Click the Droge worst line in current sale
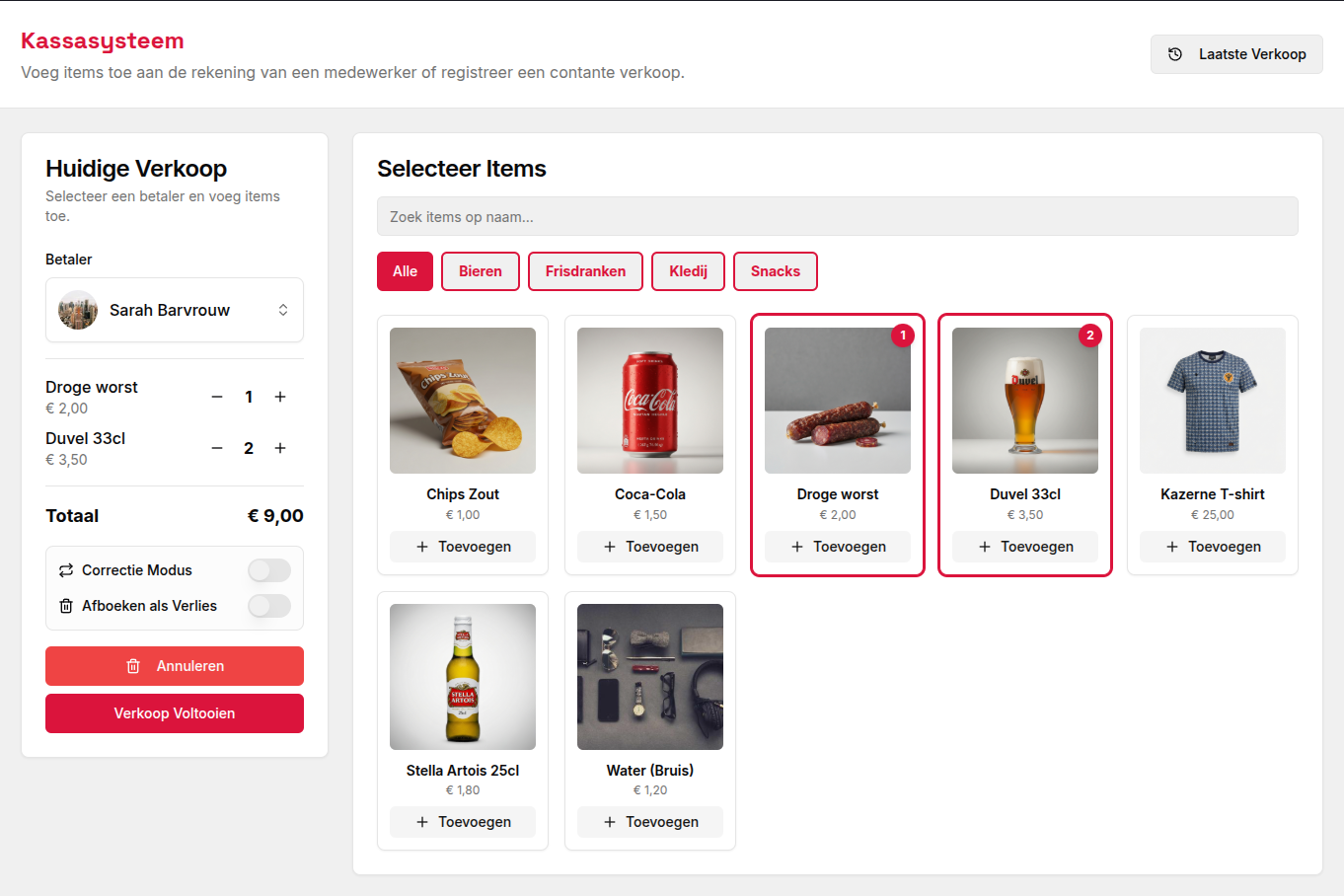Screen dimensions: 1344x896 (175, 397)
